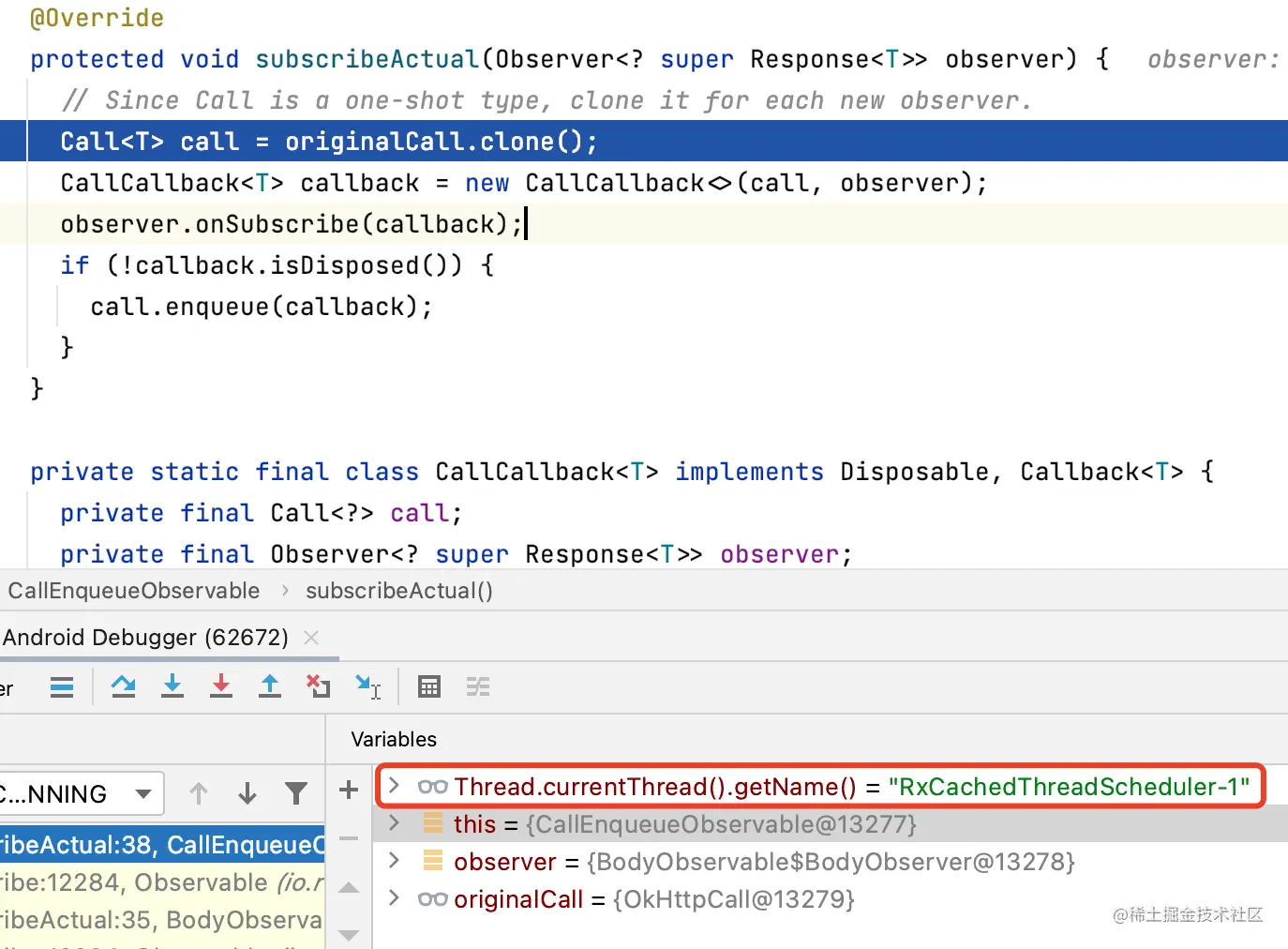Click the CallCallback class declaration line
The width and height of the screenshot is (1288, 949).
pos(622,472)
